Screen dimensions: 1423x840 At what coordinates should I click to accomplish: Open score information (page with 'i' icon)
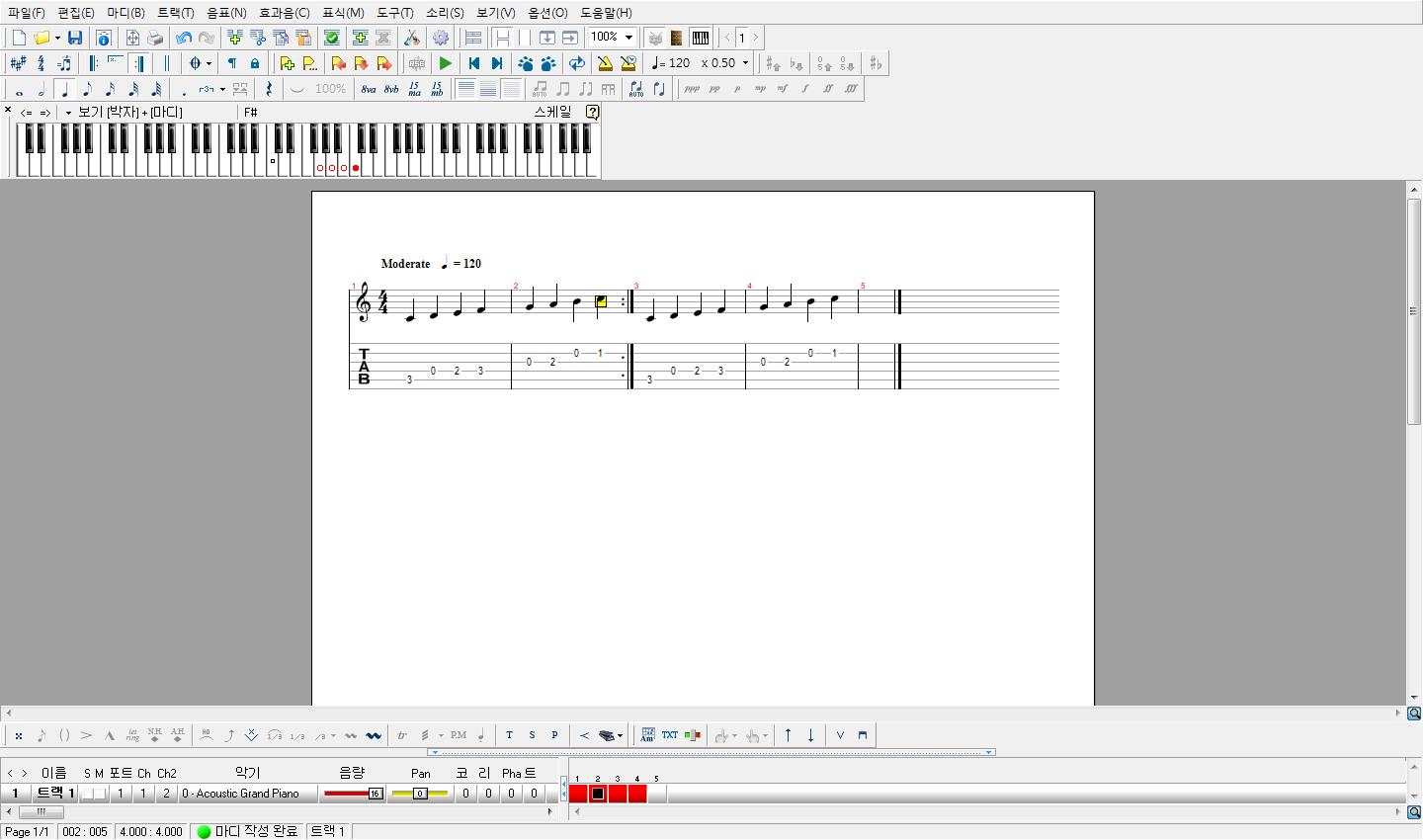(103, 38)
